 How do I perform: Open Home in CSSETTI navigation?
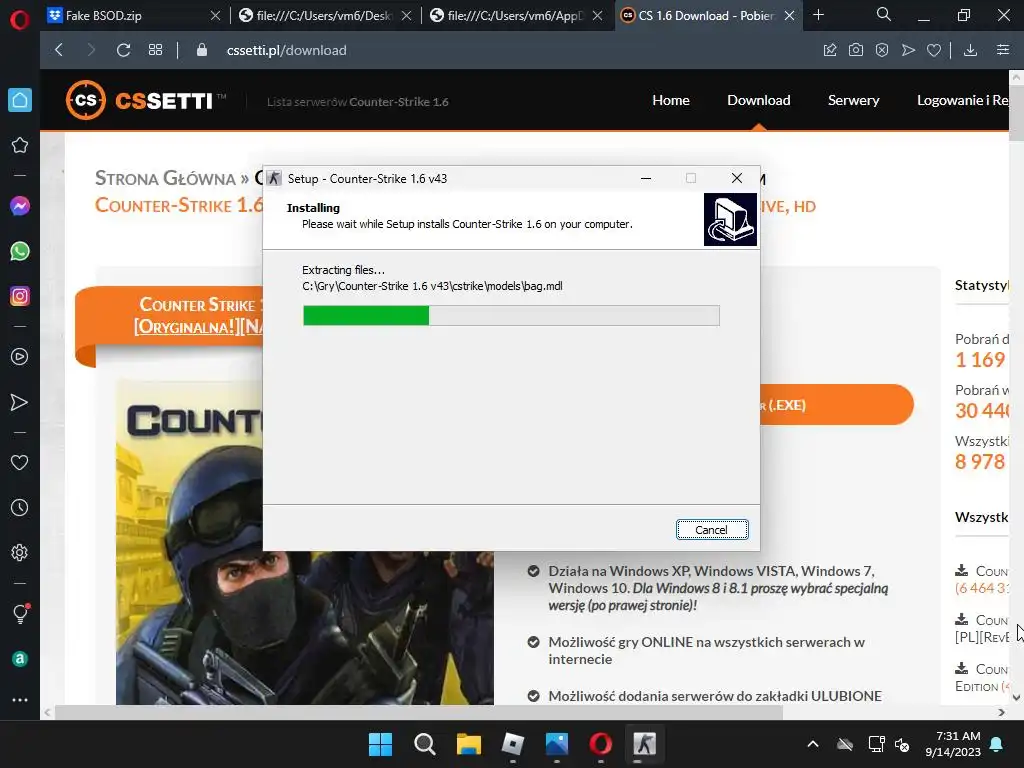pos(671,100)
